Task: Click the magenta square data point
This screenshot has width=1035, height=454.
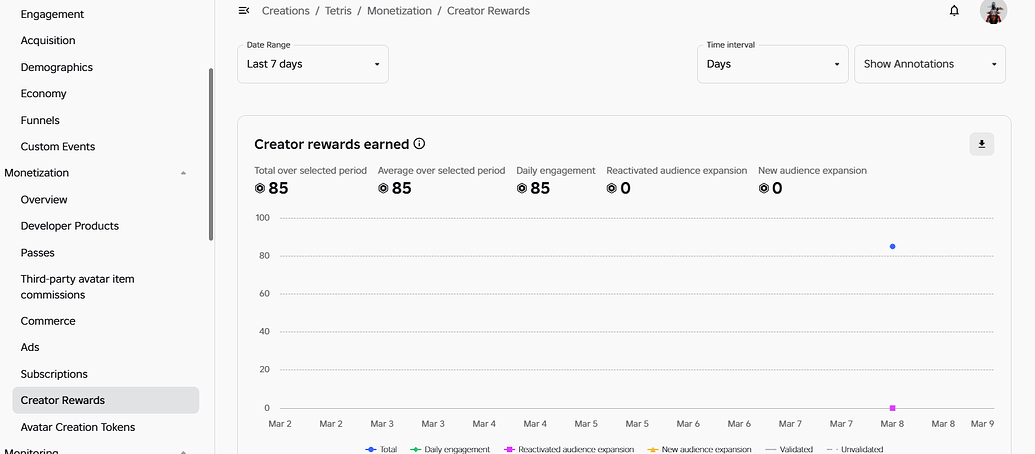Action: pos(892,408)
